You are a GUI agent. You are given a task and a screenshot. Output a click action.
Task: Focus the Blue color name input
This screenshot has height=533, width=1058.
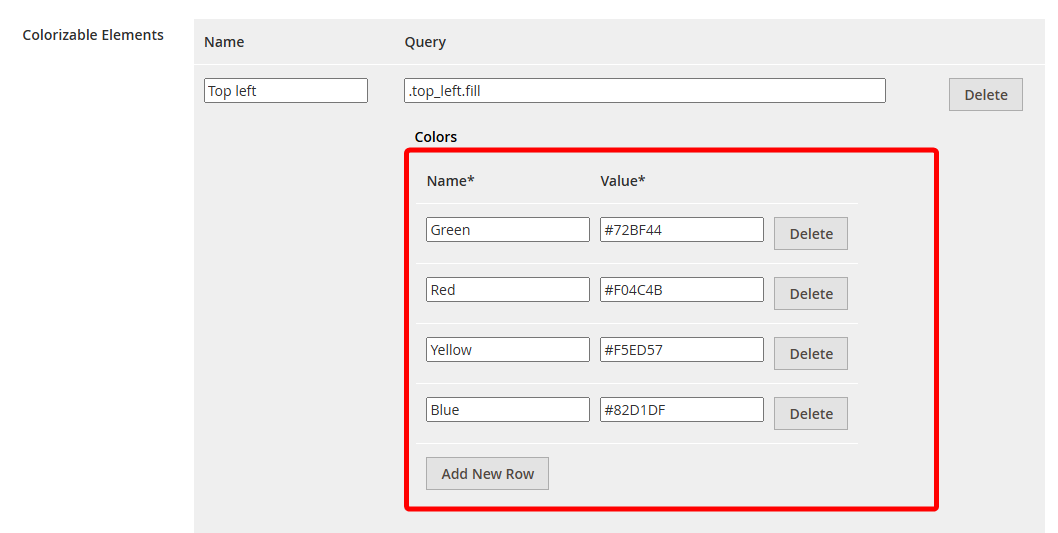coord(507,410)
